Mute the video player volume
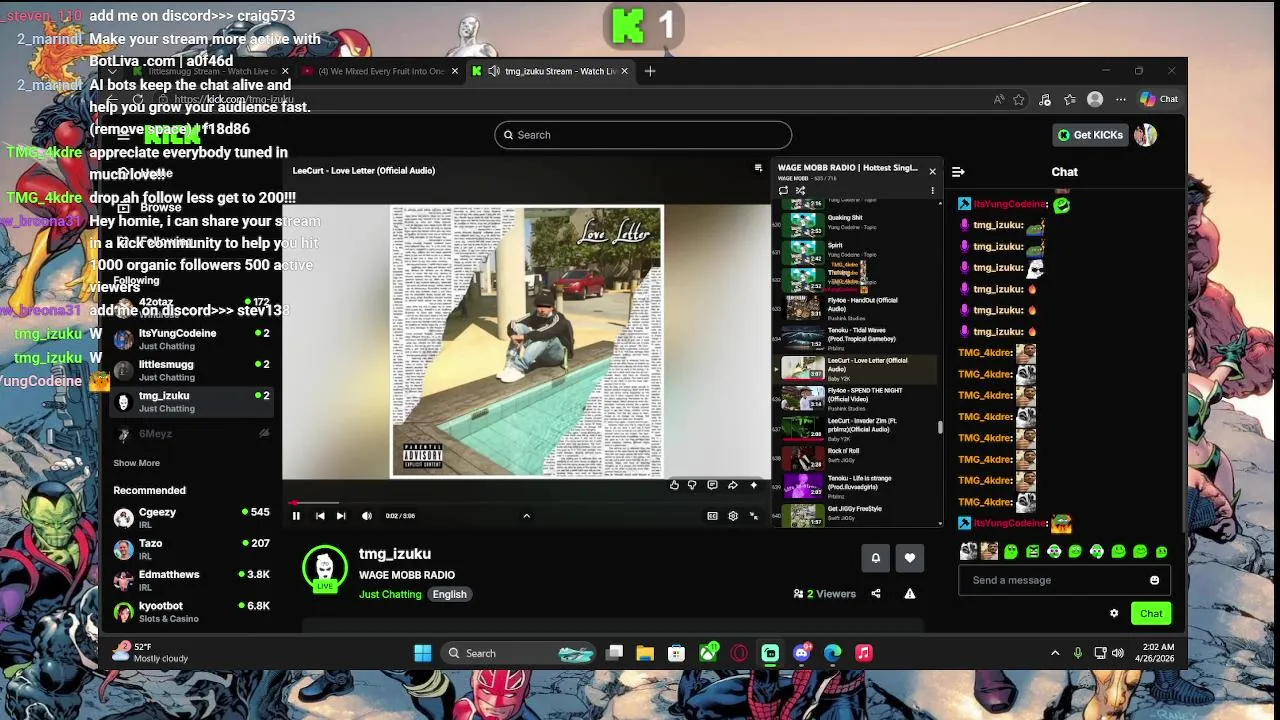Screen dimensions: 1280x720 click(x=367, y=516)
